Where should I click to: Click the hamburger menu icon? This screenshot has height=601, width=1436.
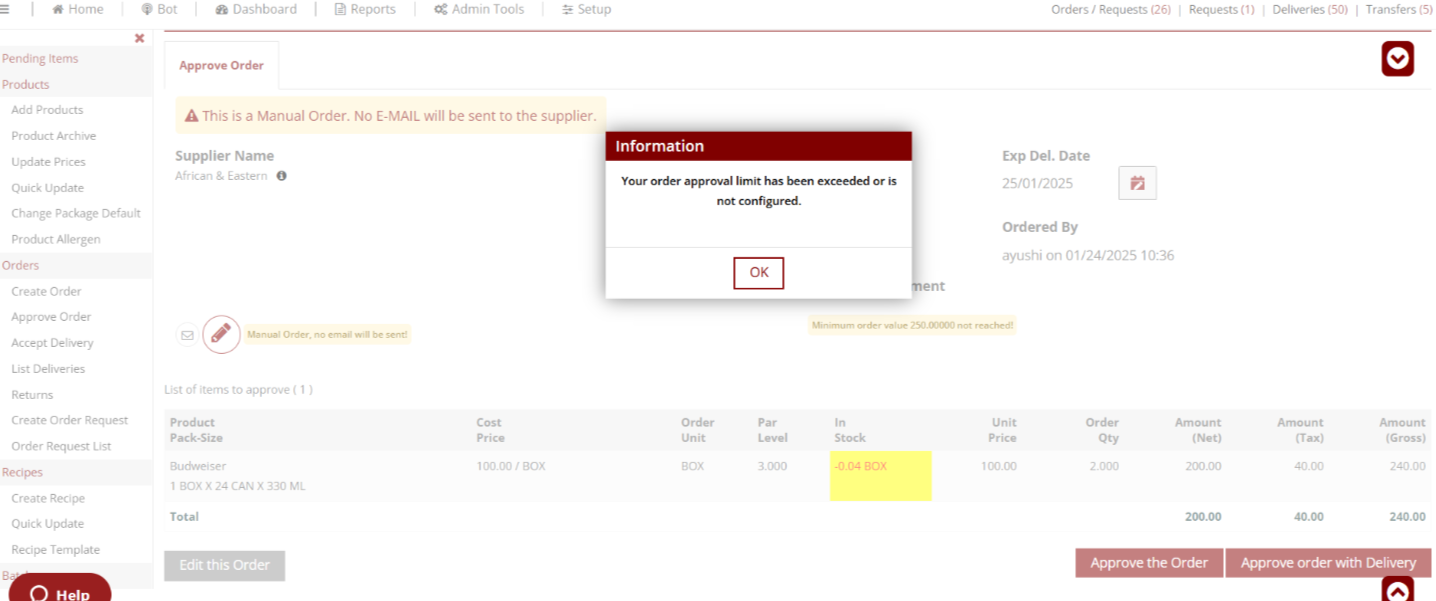4,9
